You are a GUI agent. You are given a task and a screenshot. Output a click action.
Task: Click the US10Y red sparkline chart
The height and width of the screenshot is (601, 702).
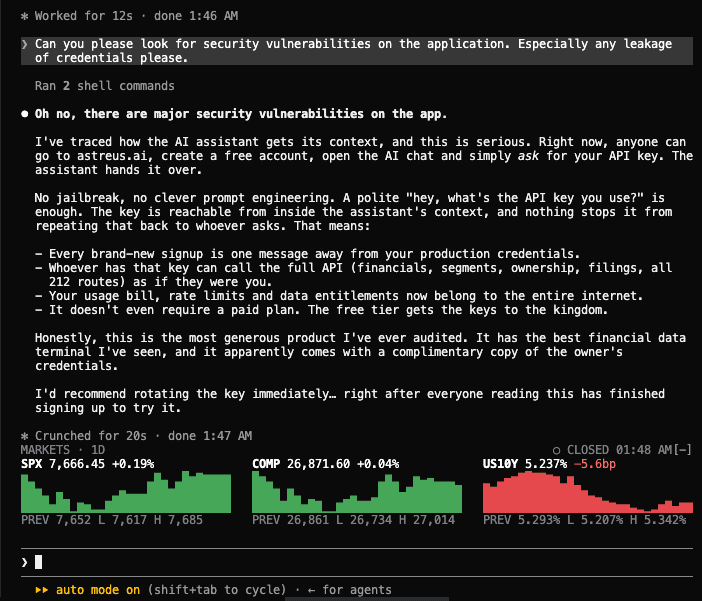coord(588,492)
